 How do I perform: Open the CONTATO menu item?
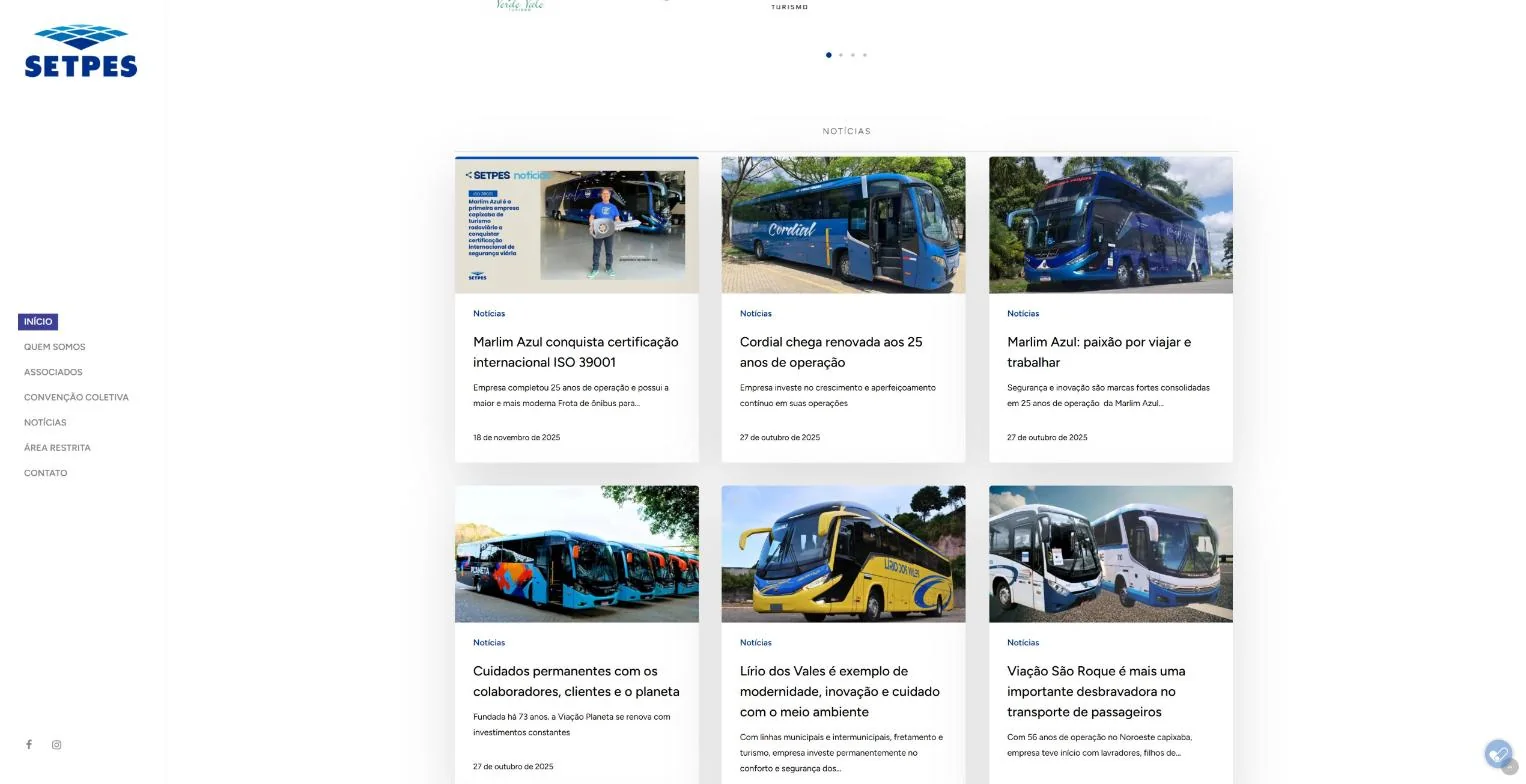point(46,473)
